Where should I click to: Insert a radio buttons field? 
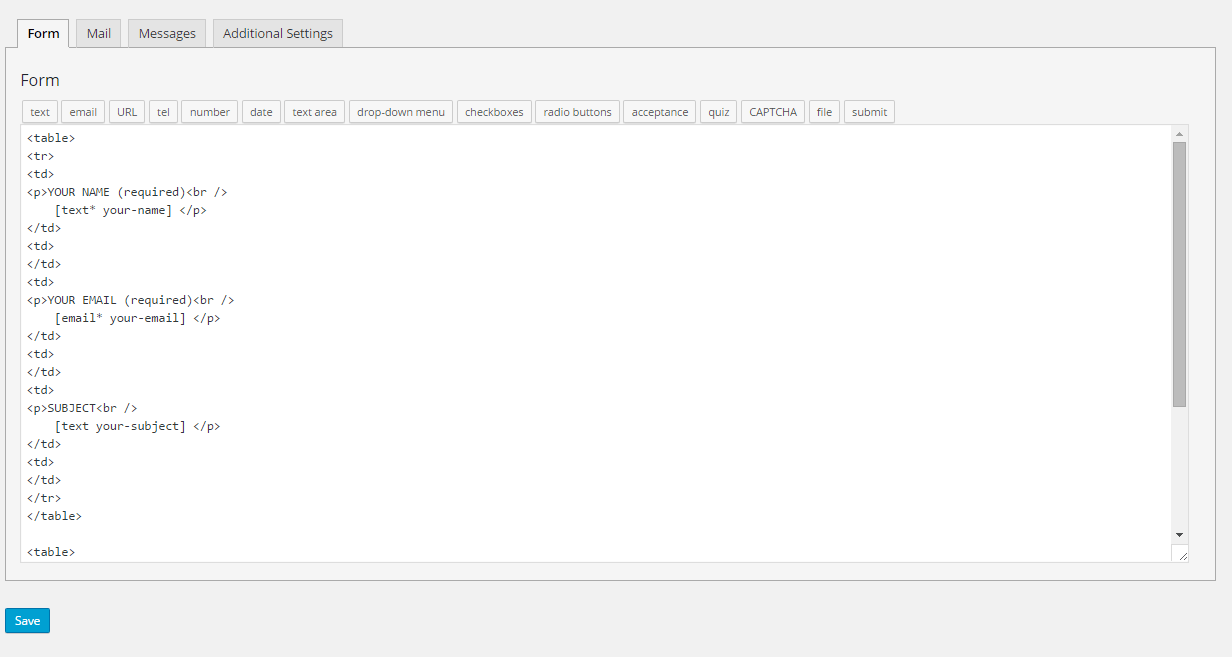tap(577, 111)
